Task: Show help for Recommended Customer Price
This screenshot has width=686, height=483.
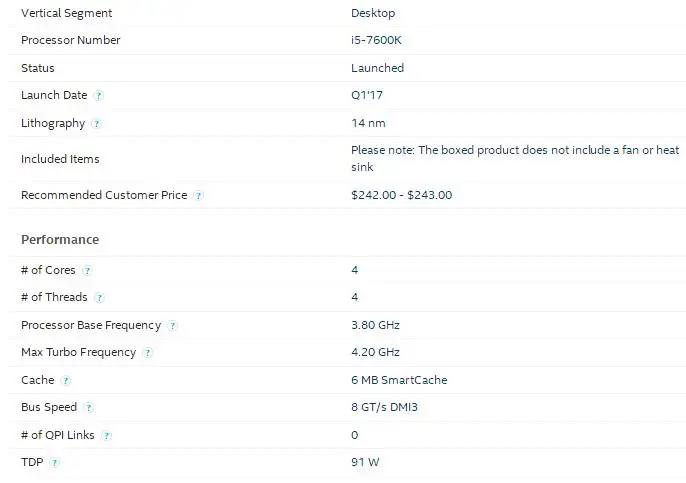Action: click(x=199, y=195)
